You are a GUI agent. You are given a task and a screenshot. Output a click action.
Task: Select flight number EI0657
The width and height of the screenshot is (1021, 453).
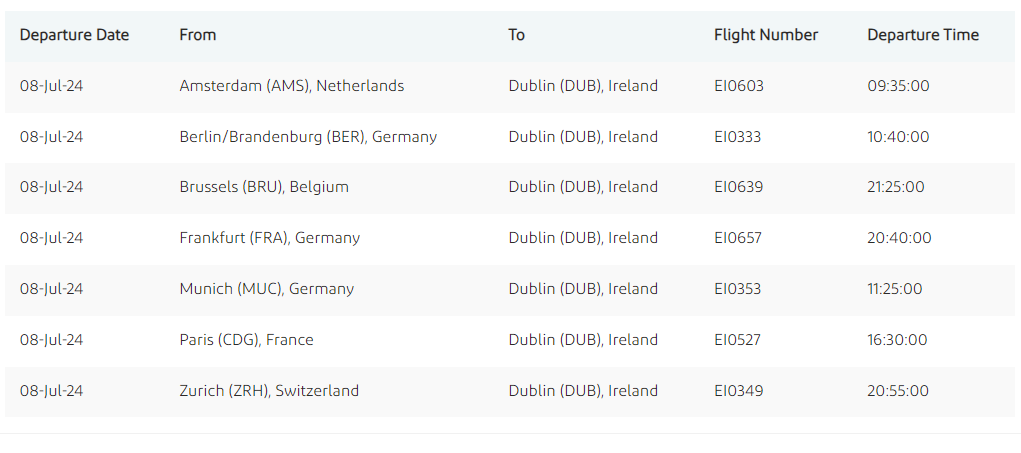point(738,238)
